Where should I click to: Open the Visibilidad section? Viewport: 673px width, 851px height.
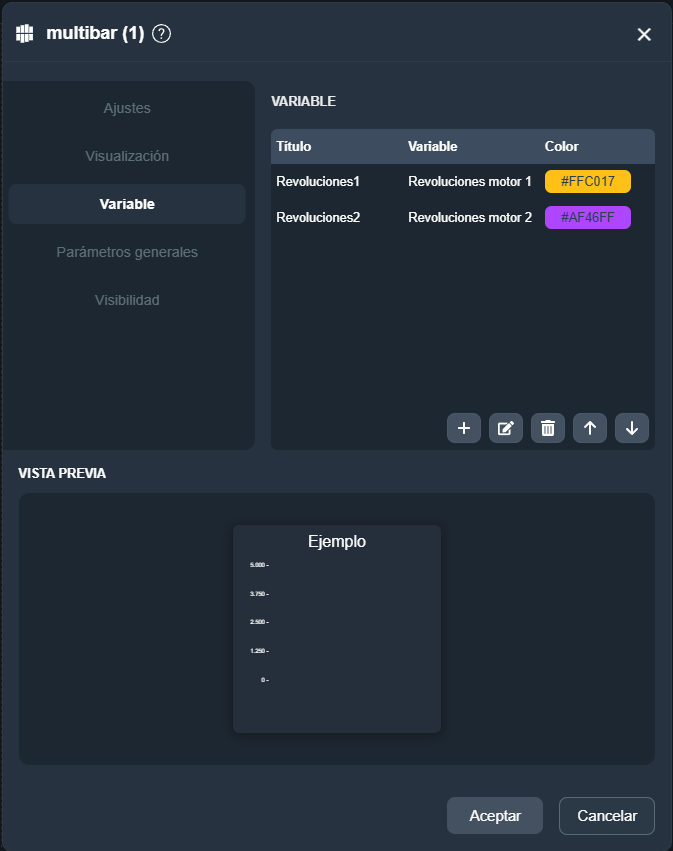[127, 300]
